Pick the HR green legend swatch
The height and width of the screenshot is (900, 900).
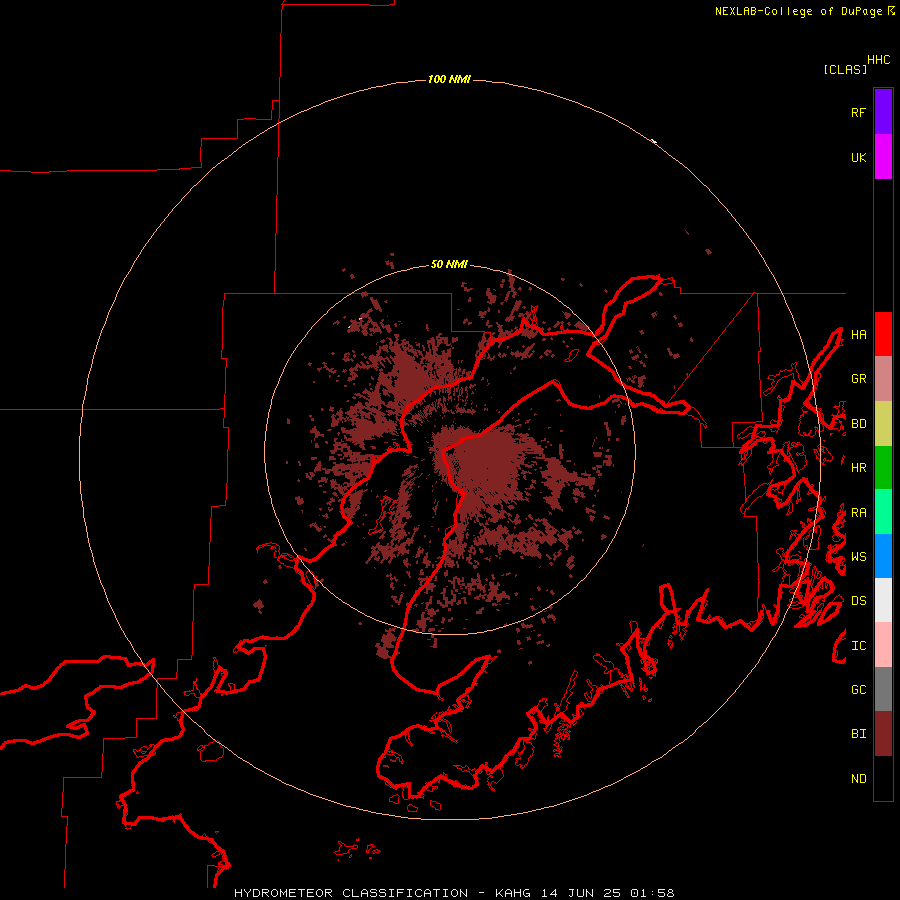click(883, 468)
